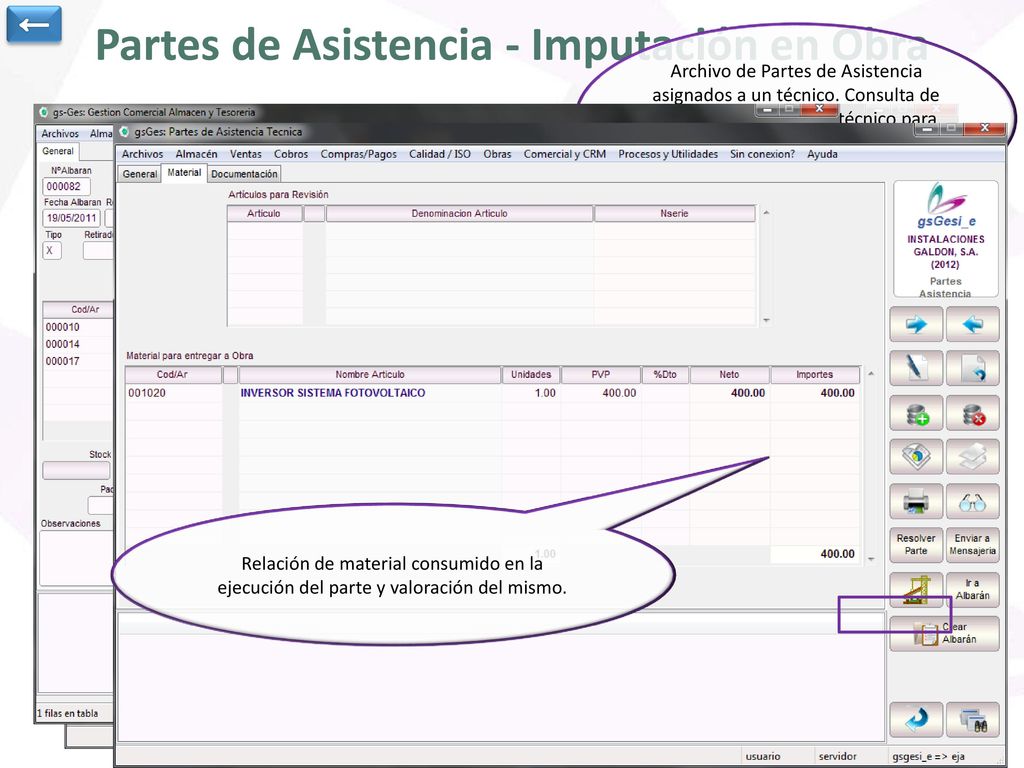Select the Material tab
This screenshot has height=768, width=1024.
[x=184, y=172]
